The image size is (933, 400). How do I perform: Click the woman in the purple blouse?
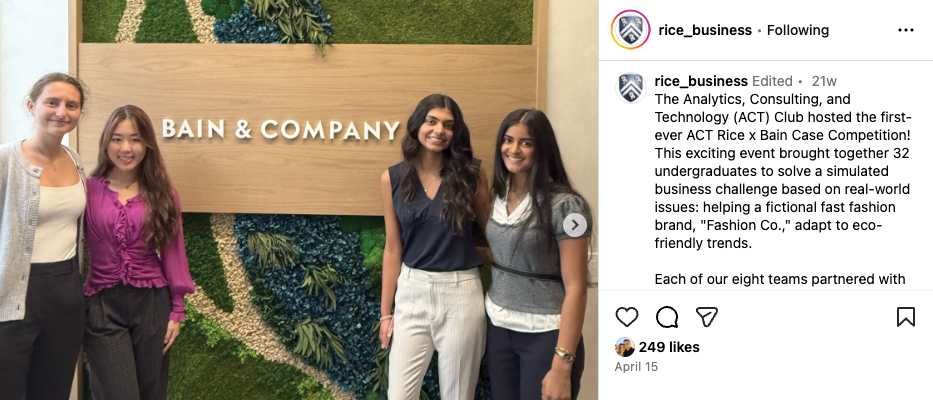coord(136,250)
